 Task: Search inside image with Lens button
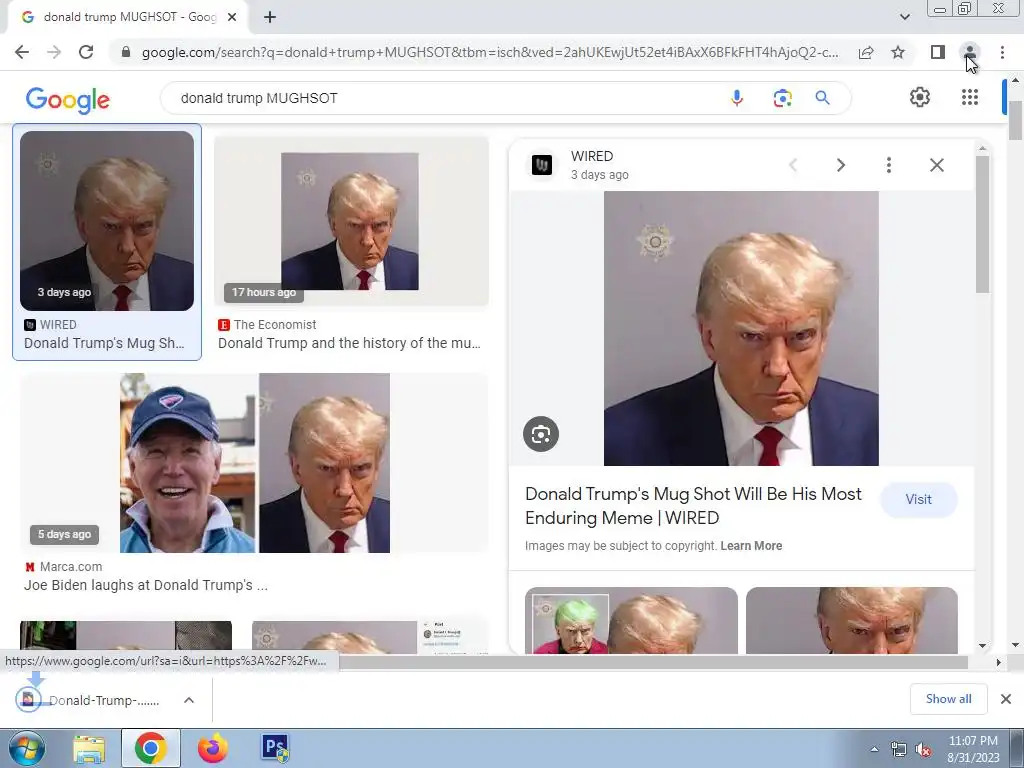click(541, 434)
